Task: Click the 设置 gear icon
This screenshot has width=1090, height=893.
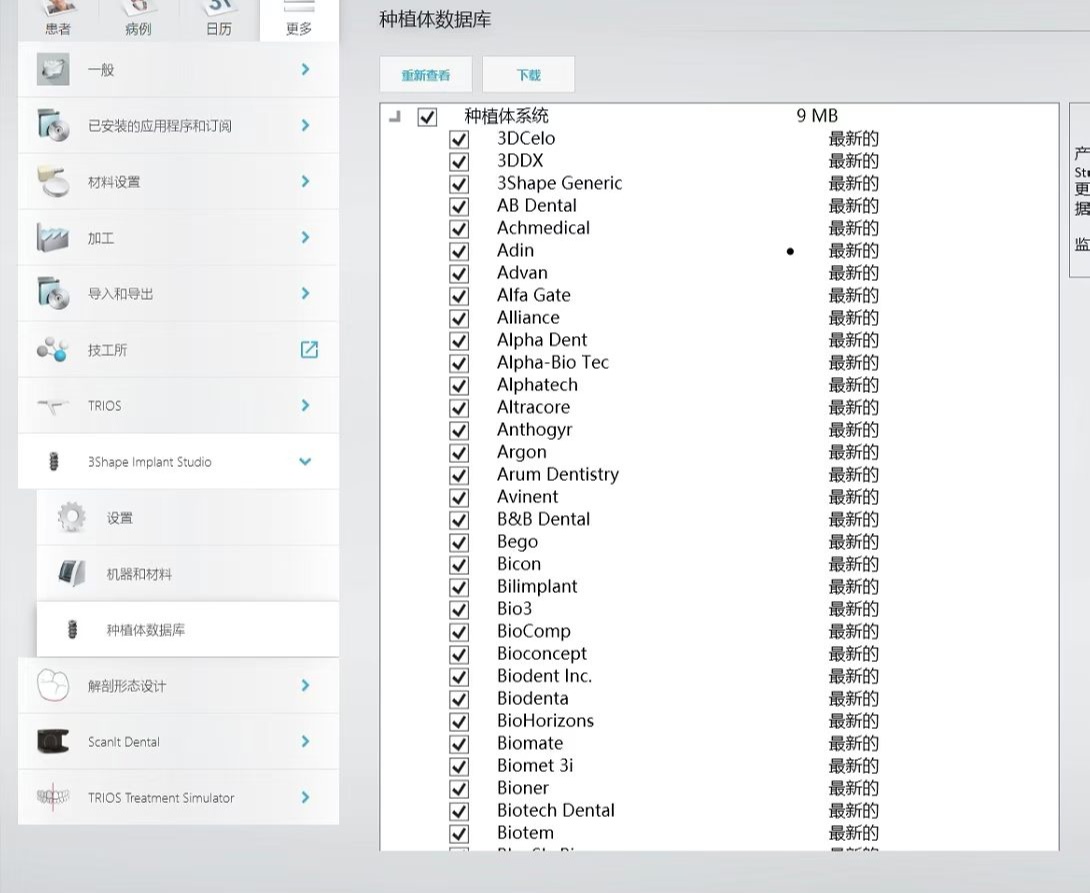Action: tap(72, 518)
